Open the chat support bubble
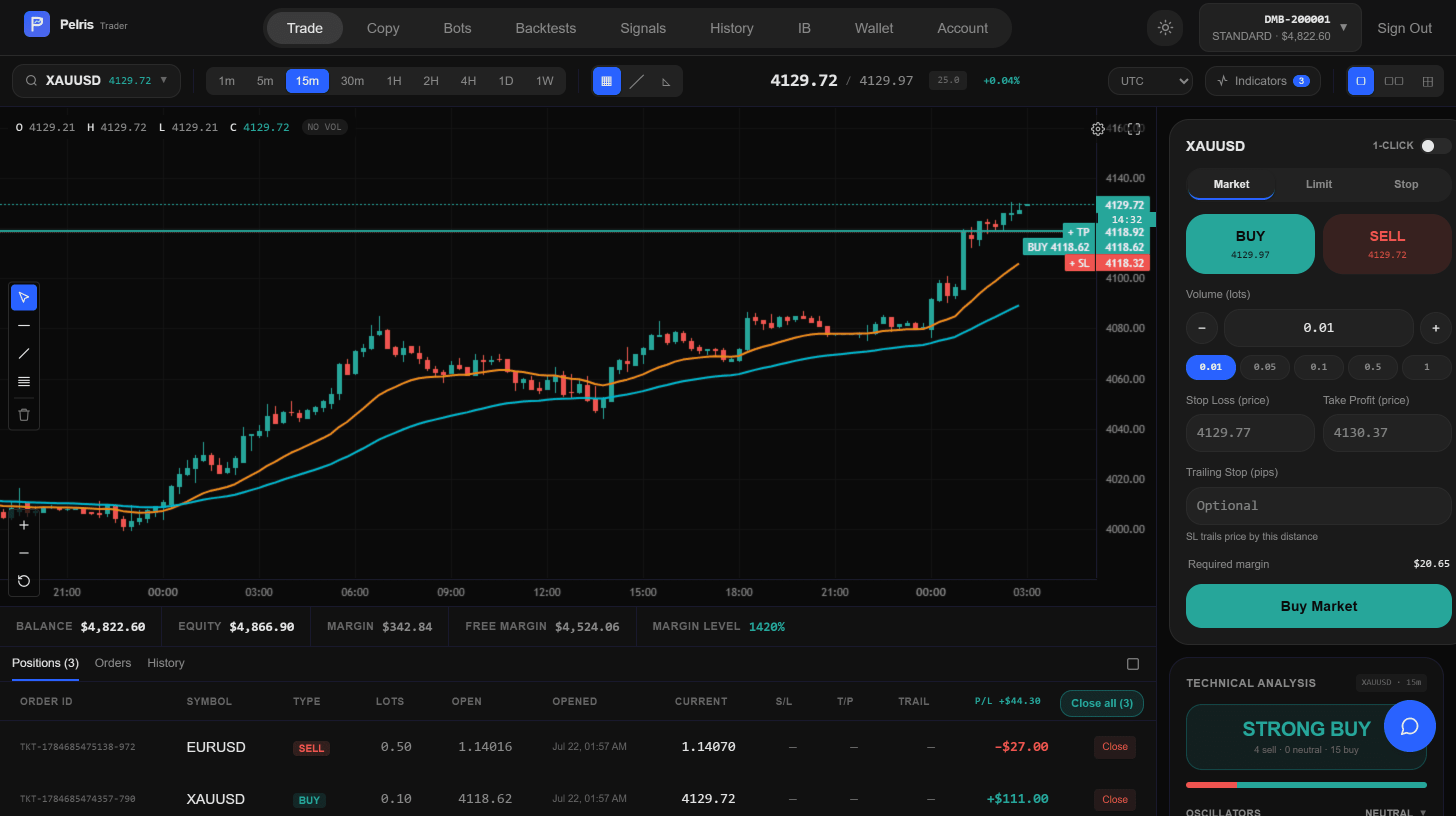 click(1409, 726)
